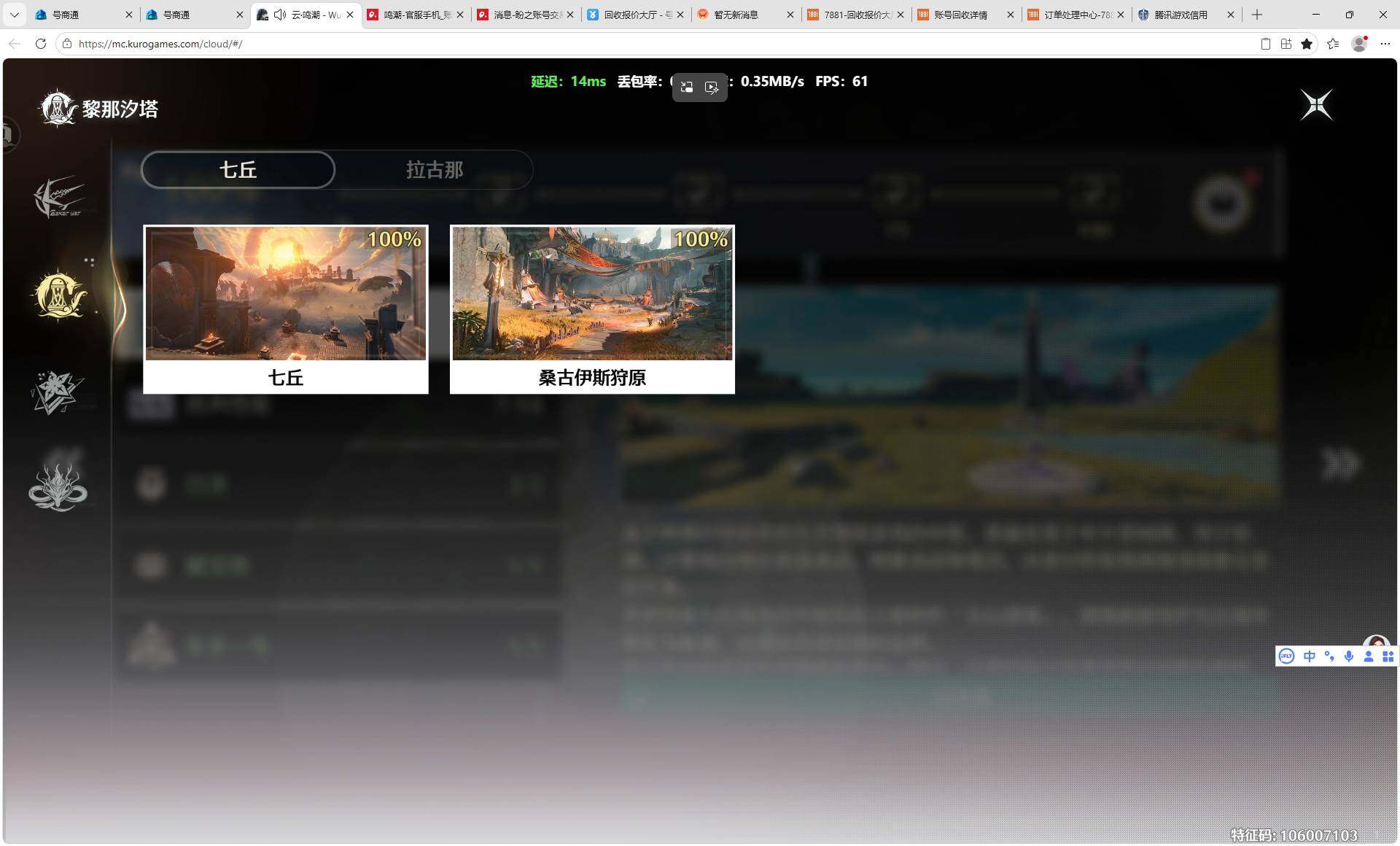Open browser settings and more menu
1400x846 pixels.
point(1385,44)
